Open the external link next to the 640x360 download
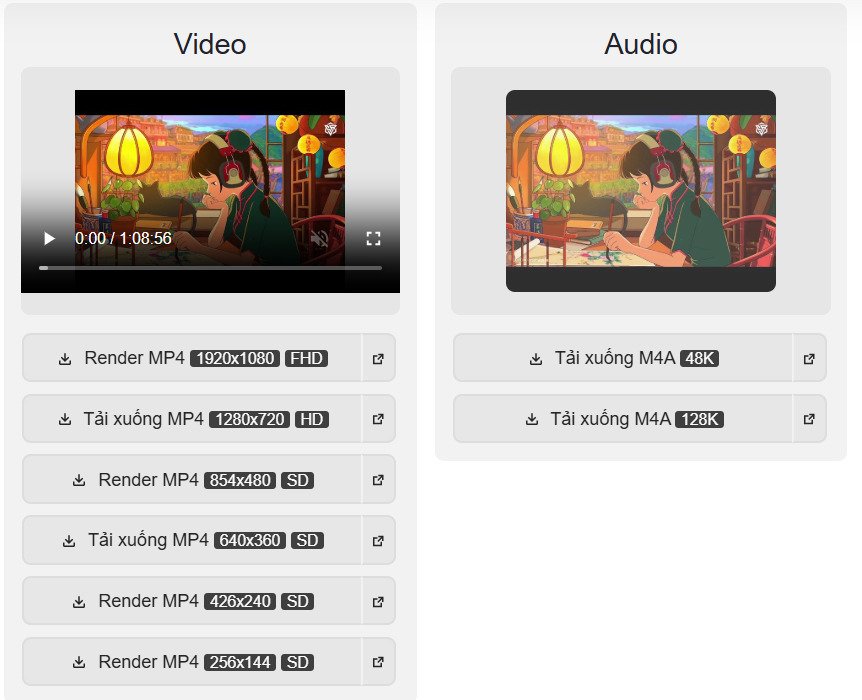862x700 pixels. 378,540
